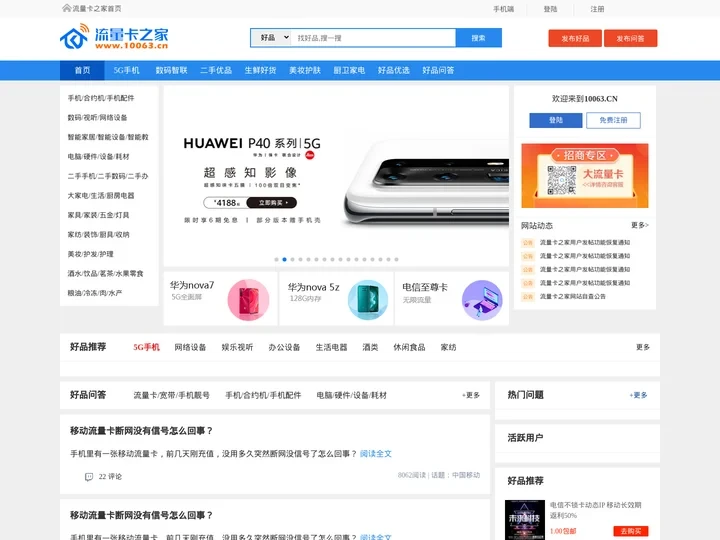Select the 5G手机 tab in 好品推荐

[x=146, y=347]
